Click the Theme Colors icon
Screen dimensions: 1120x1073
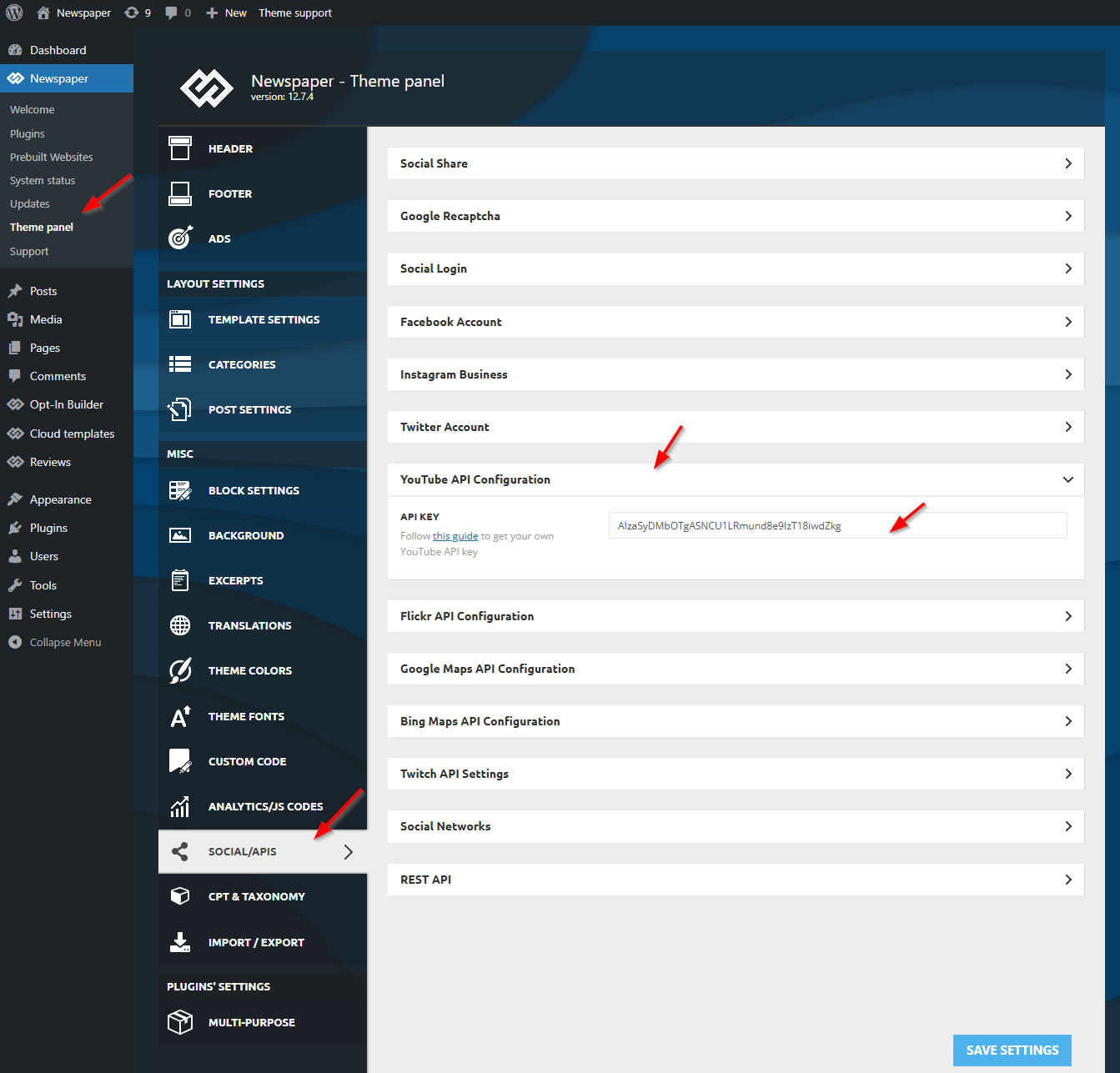(180, 670)
